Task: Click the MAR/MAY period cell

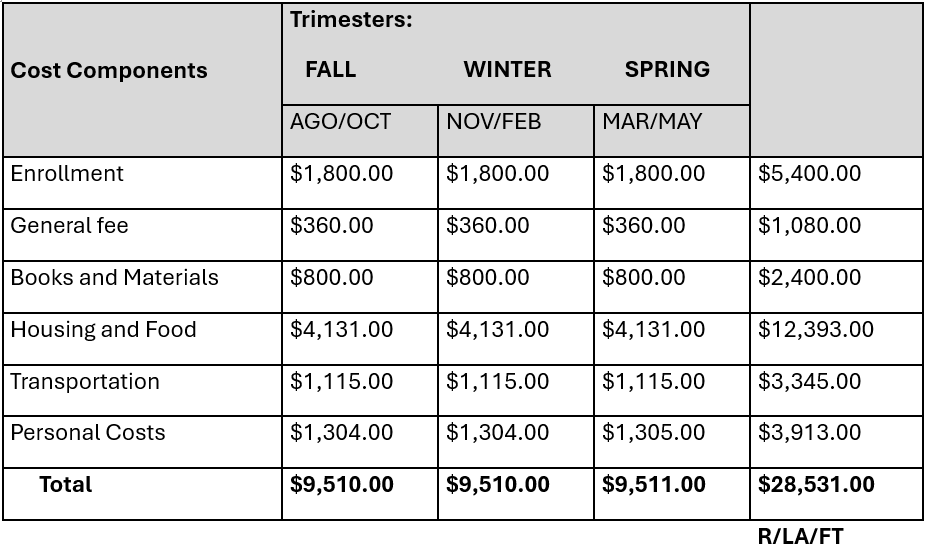Action: 652,122
